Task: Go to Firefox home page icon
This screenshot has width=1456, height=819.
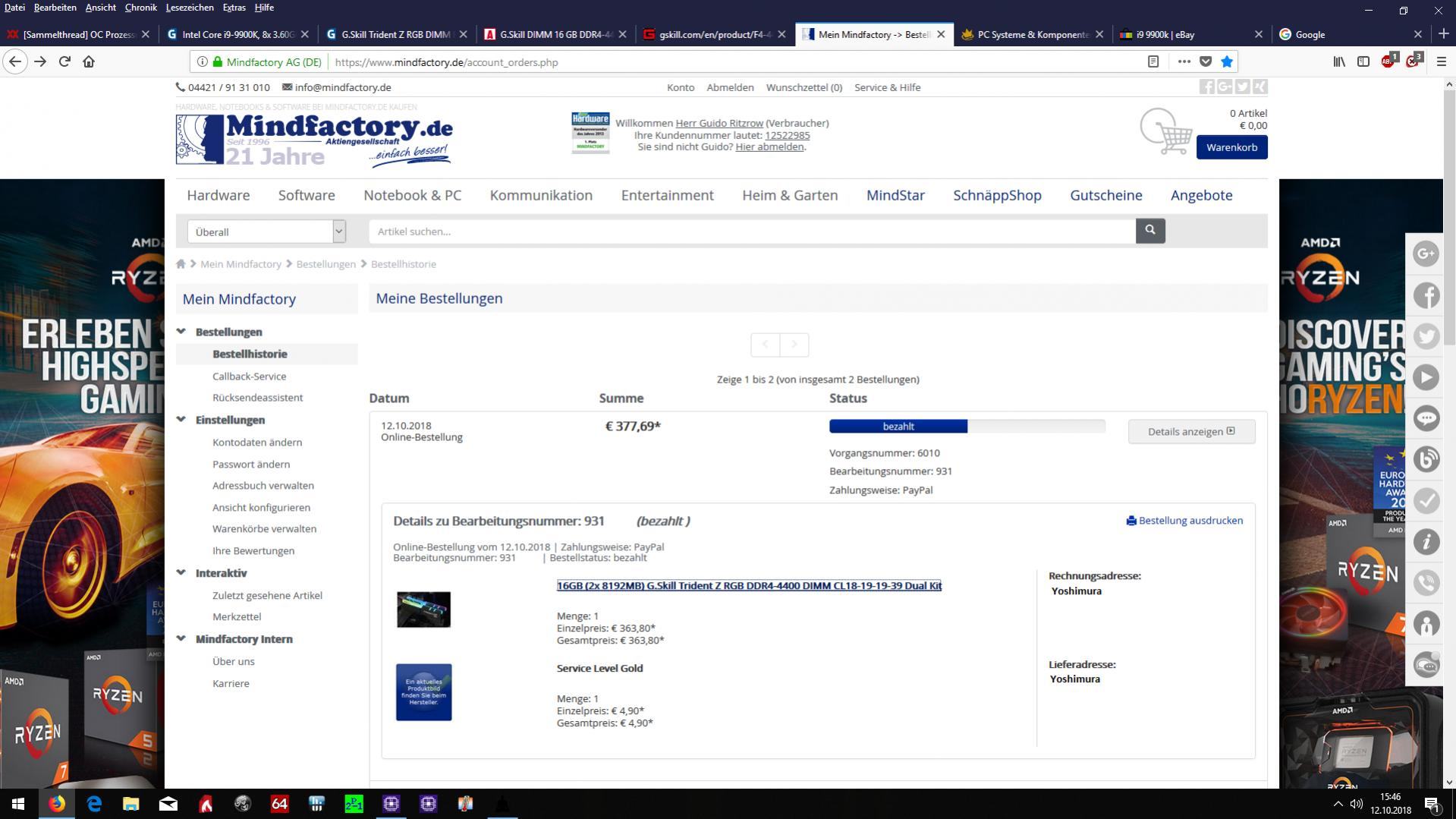Action: coord(89,61)
